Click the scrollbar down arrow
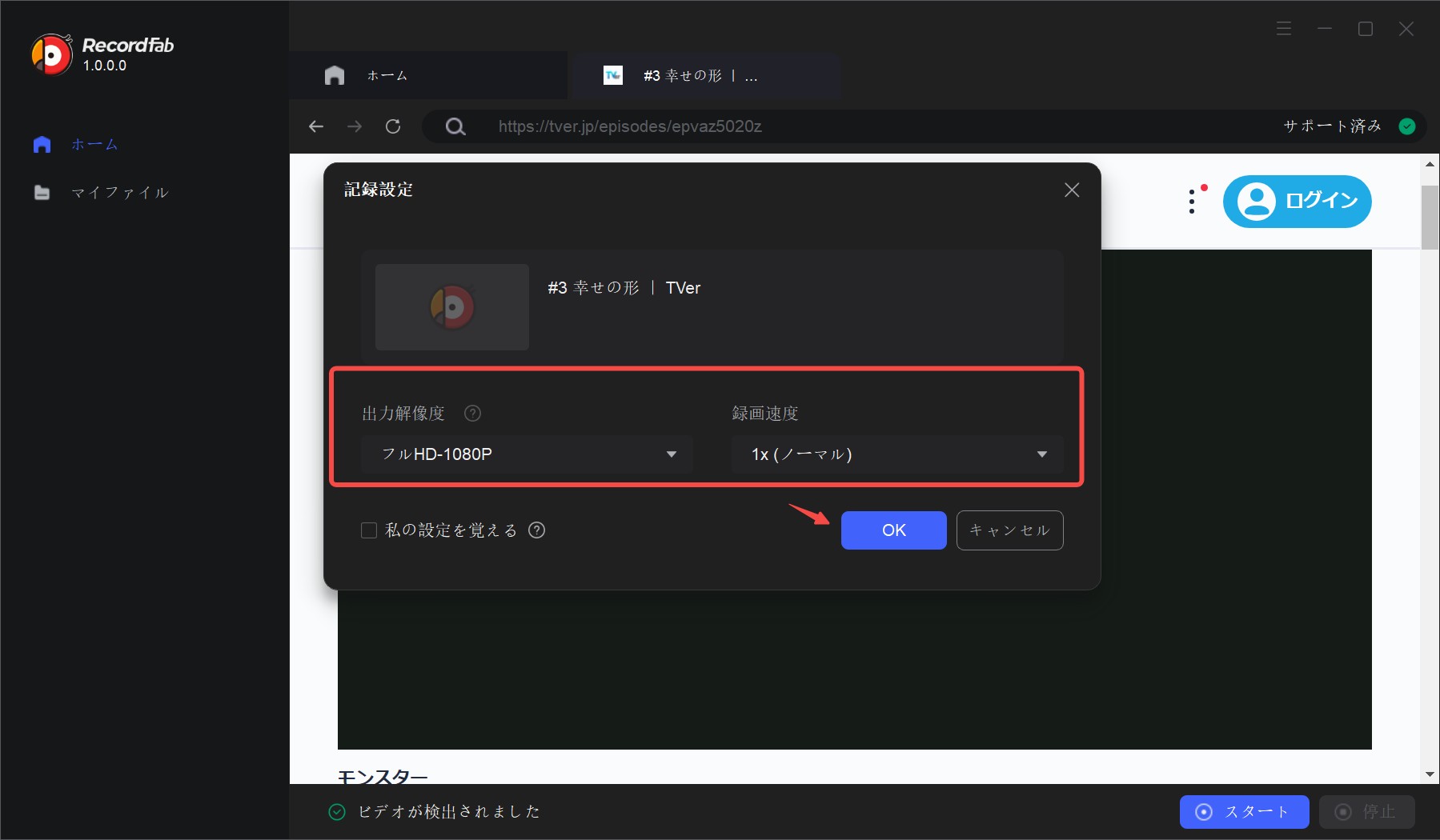The image size is (1440, 840). [x=1430, y=774]
